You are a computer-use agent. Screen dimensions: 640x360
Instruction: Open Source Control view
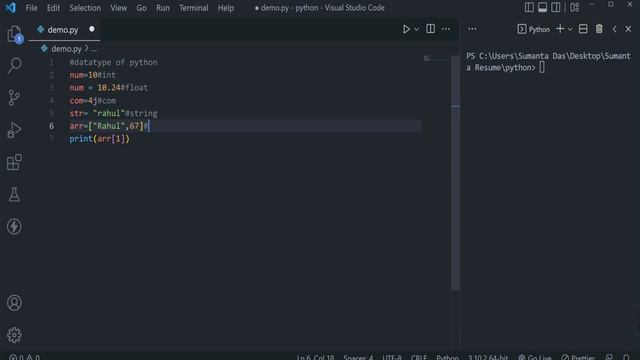click(x=14, y=98)
